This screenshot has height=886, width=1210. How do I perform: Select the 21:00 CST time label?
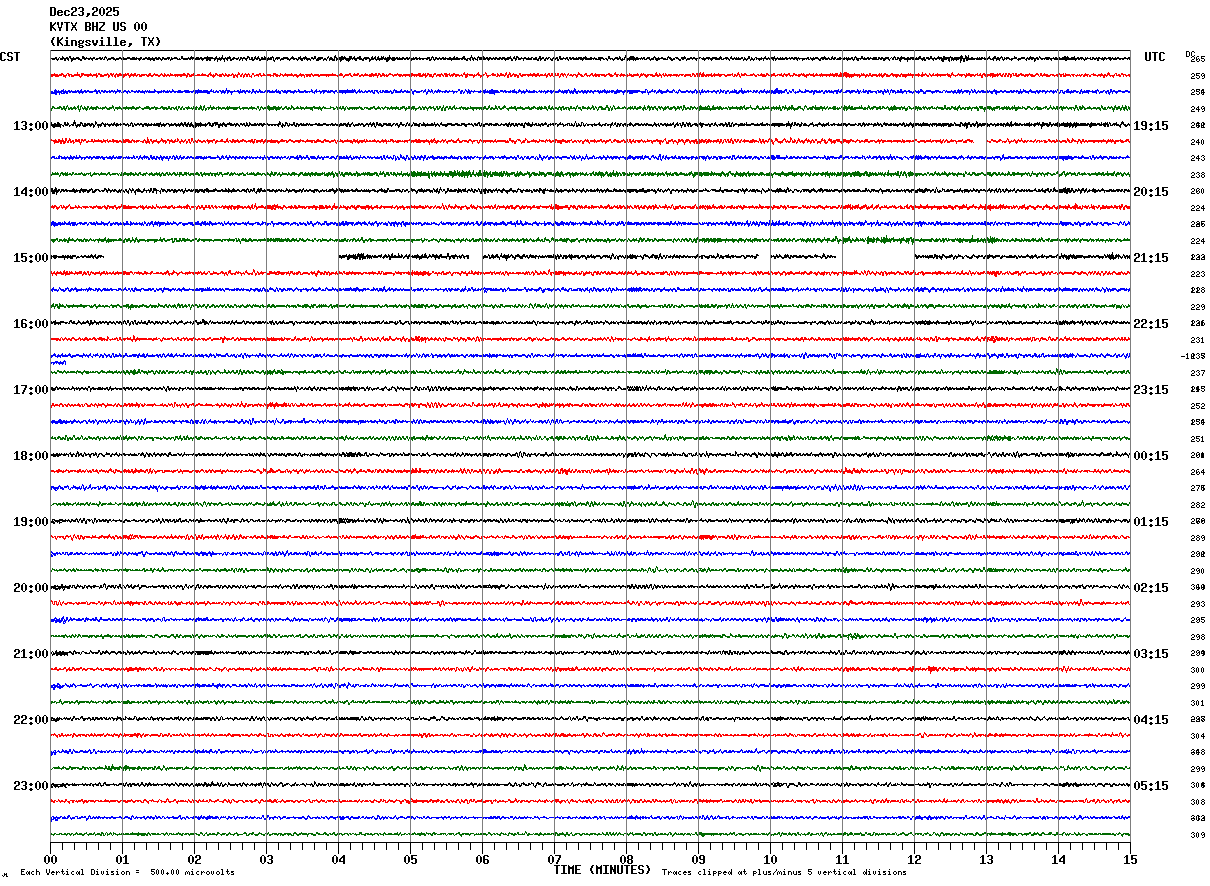(30, 654)
